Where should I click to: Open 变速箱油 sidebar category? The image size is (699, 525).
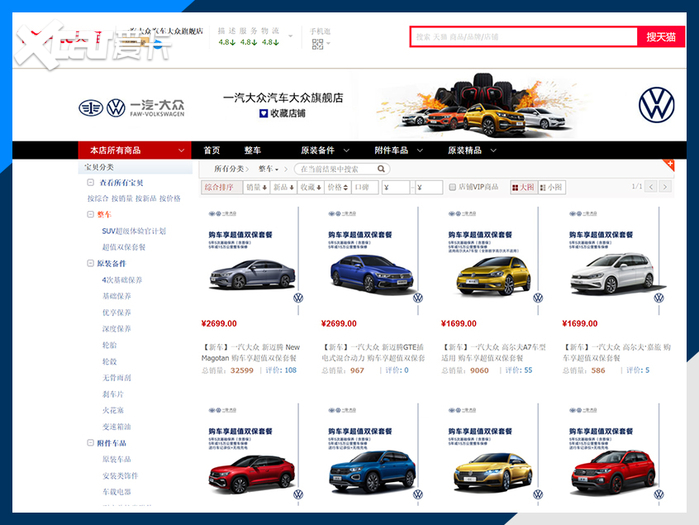117,427
